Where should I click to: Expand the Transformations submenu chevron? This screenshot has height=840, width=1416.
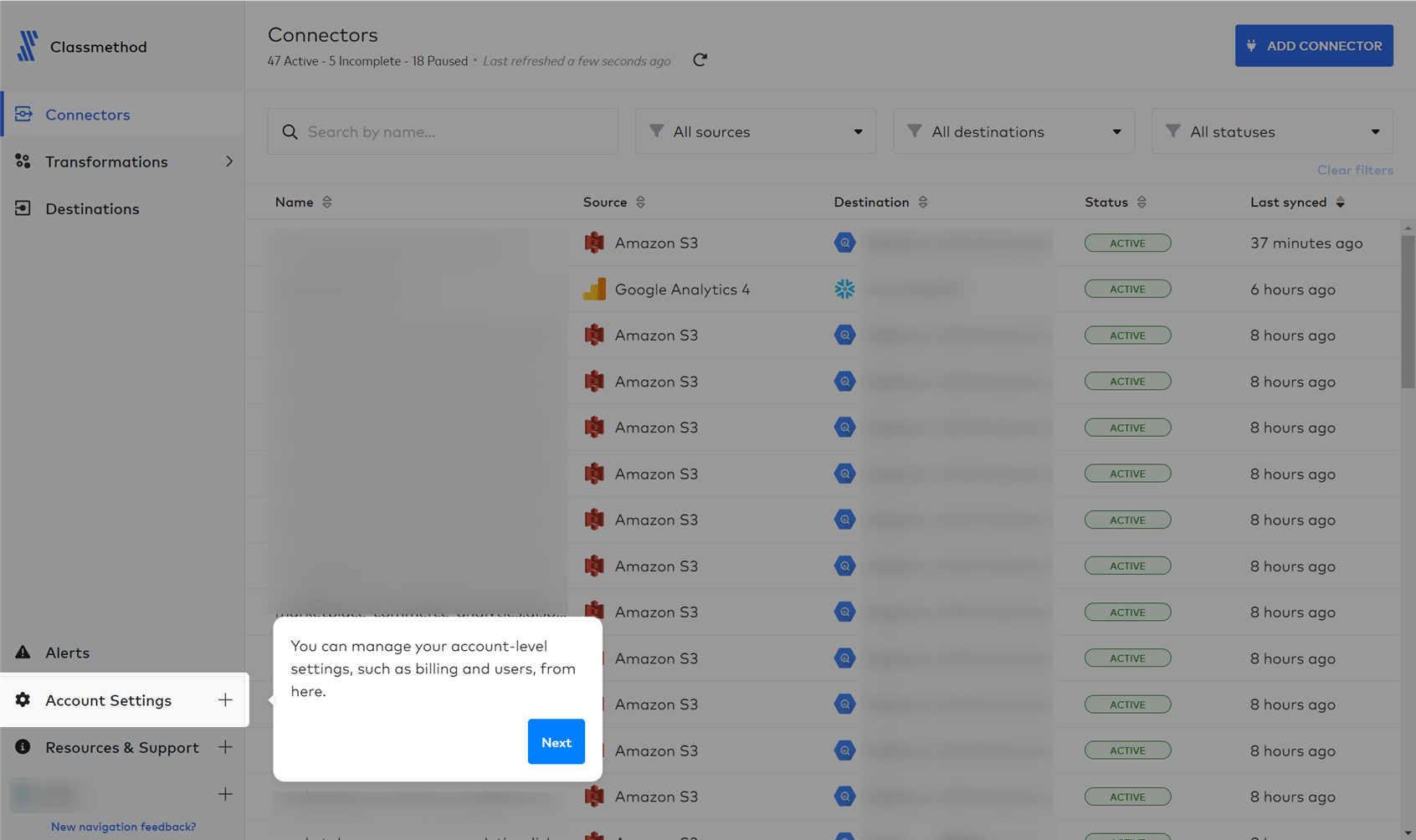(228, 161)
